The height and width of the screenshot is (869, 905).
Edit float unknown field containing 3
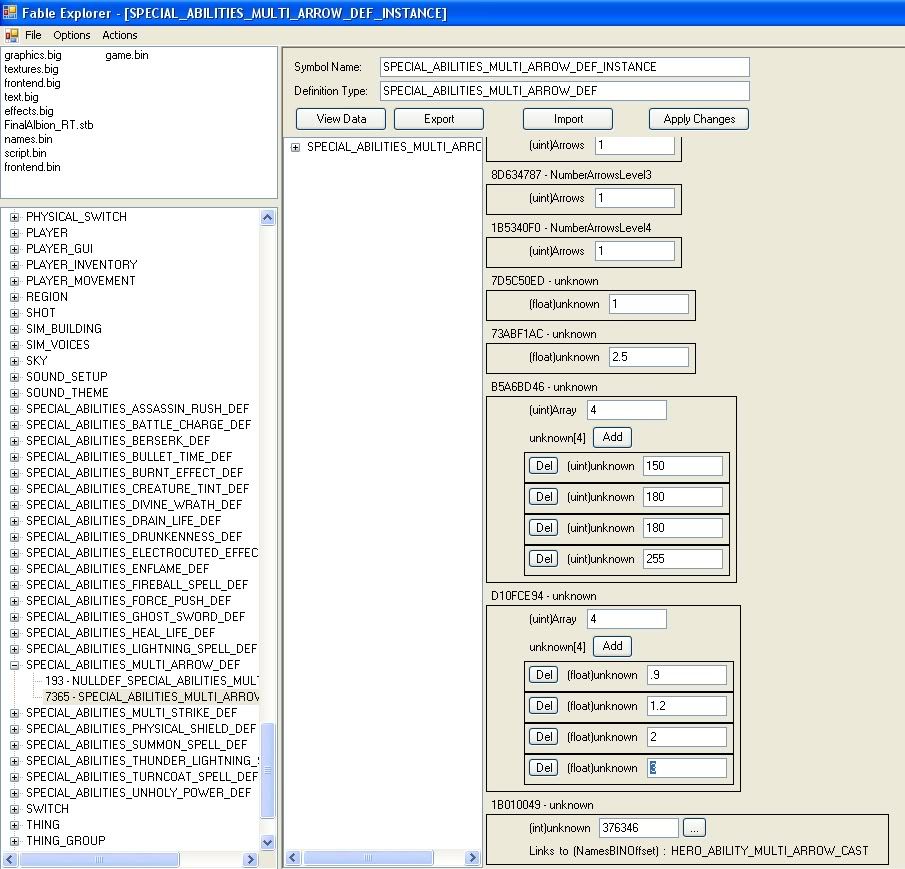coord(687,768)
